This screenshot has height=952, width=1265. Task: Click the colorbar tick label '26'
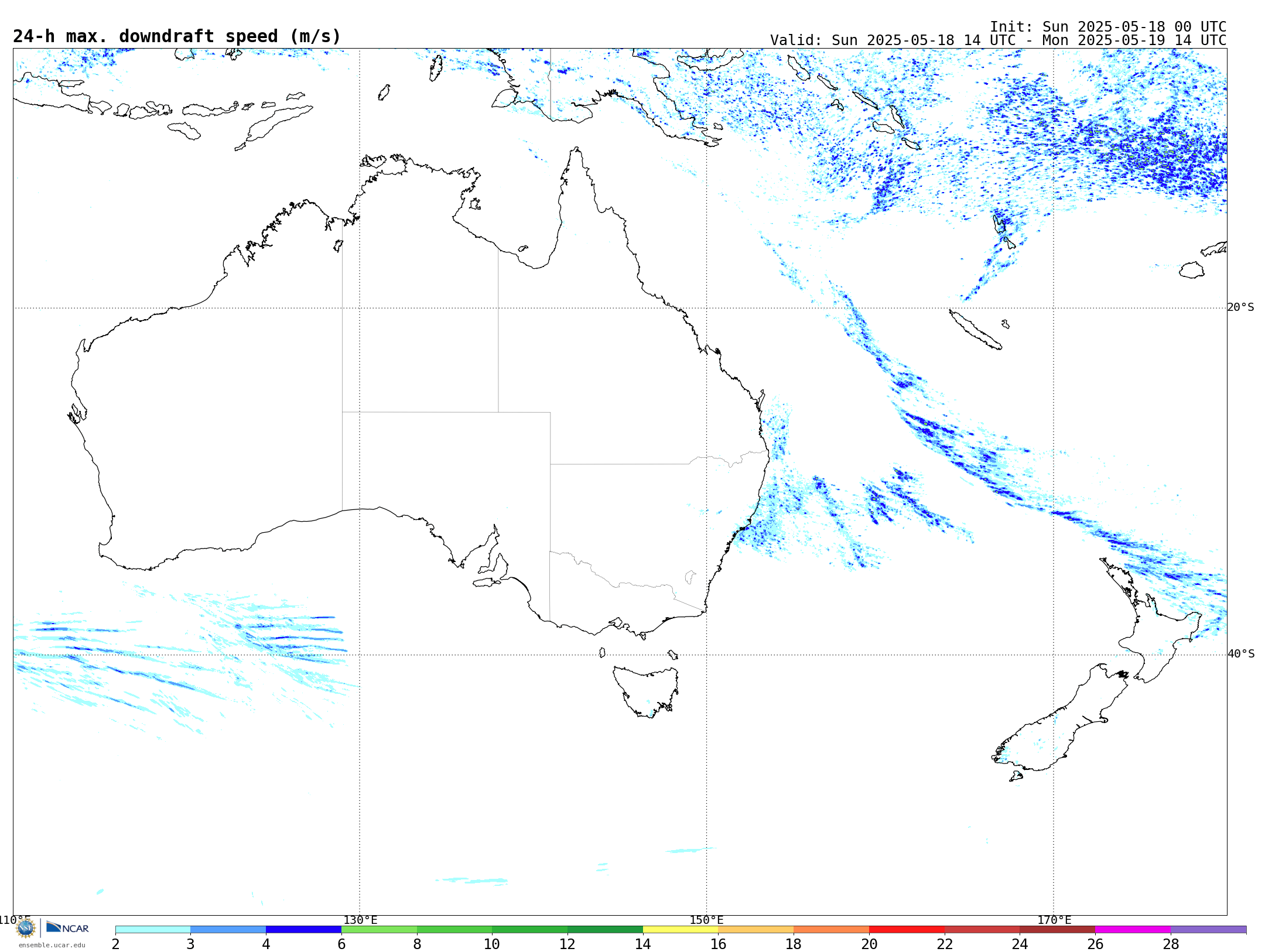(x=1095, y=944)
